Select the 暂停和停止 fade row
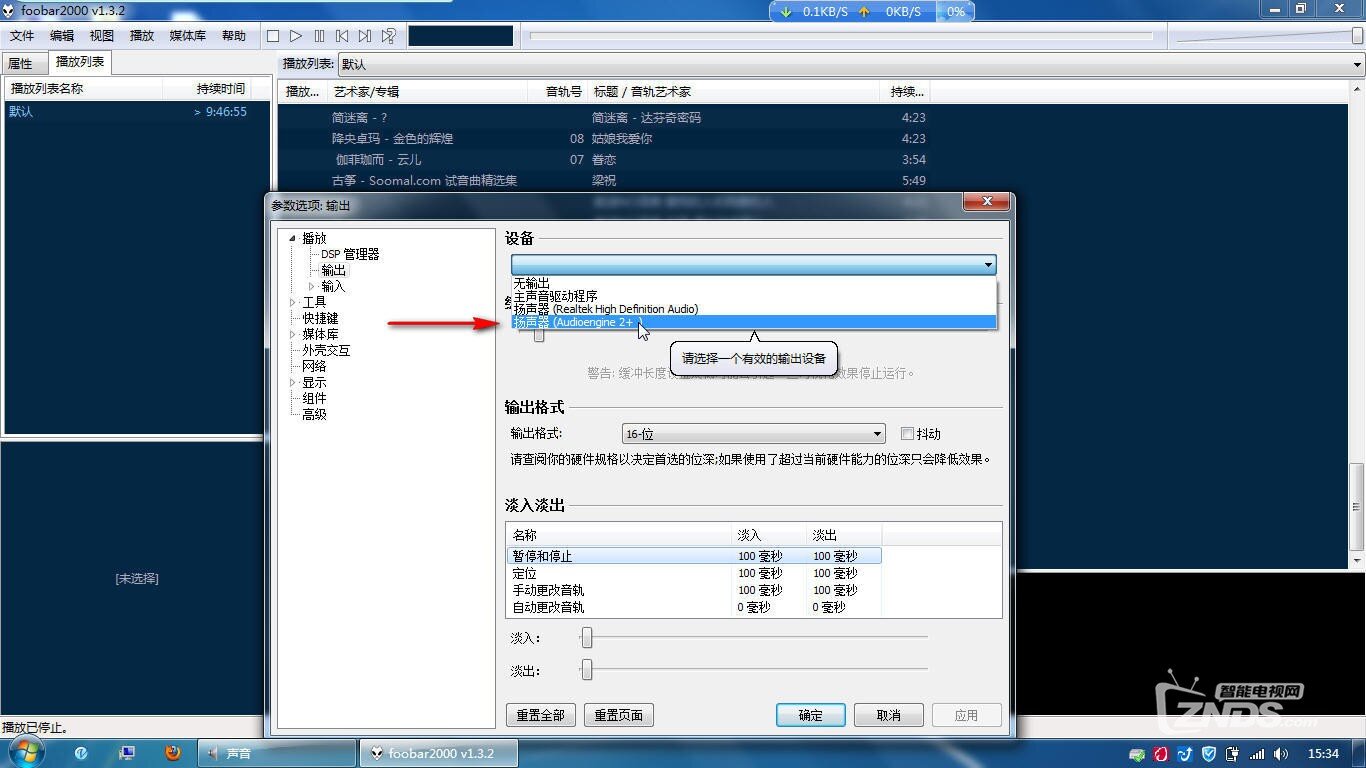This screenshot has width=1366, height=768. point(694,556)
